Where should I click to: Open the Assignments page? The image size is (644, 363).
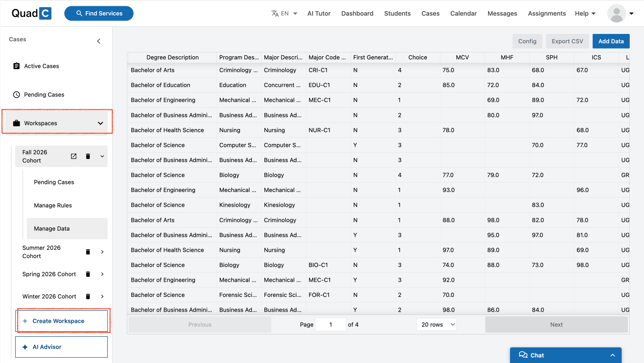(547, 14)
